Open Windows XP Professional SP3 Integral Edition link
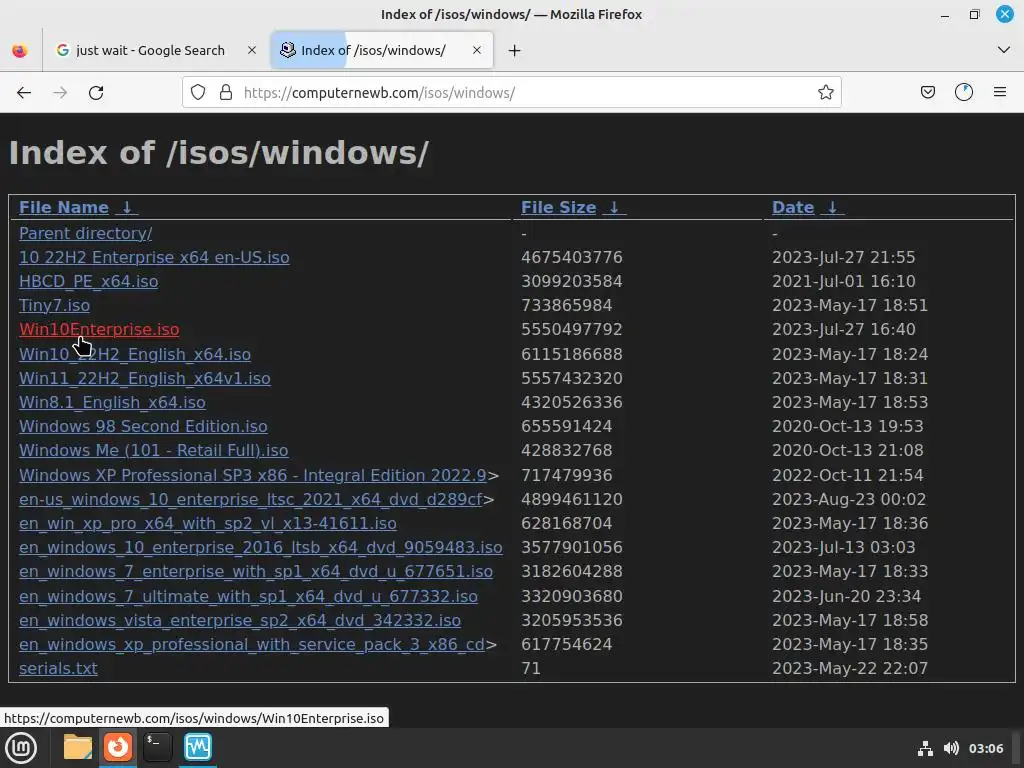Screen dimensions: 1024x768 pyautogui.click(x=253, y=475)
